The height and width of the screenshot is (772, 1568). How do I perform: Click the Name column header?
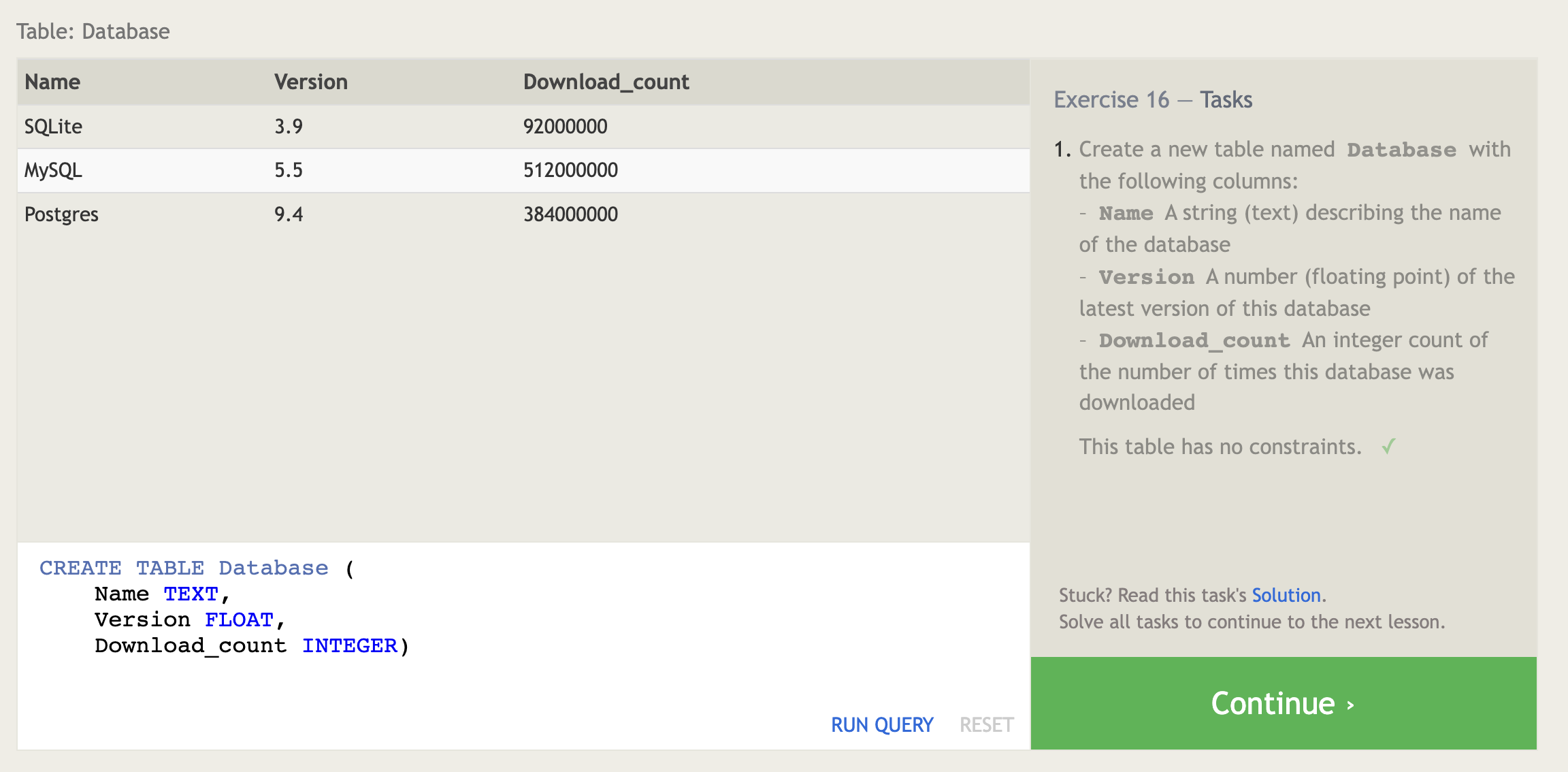tap(52, 82)
